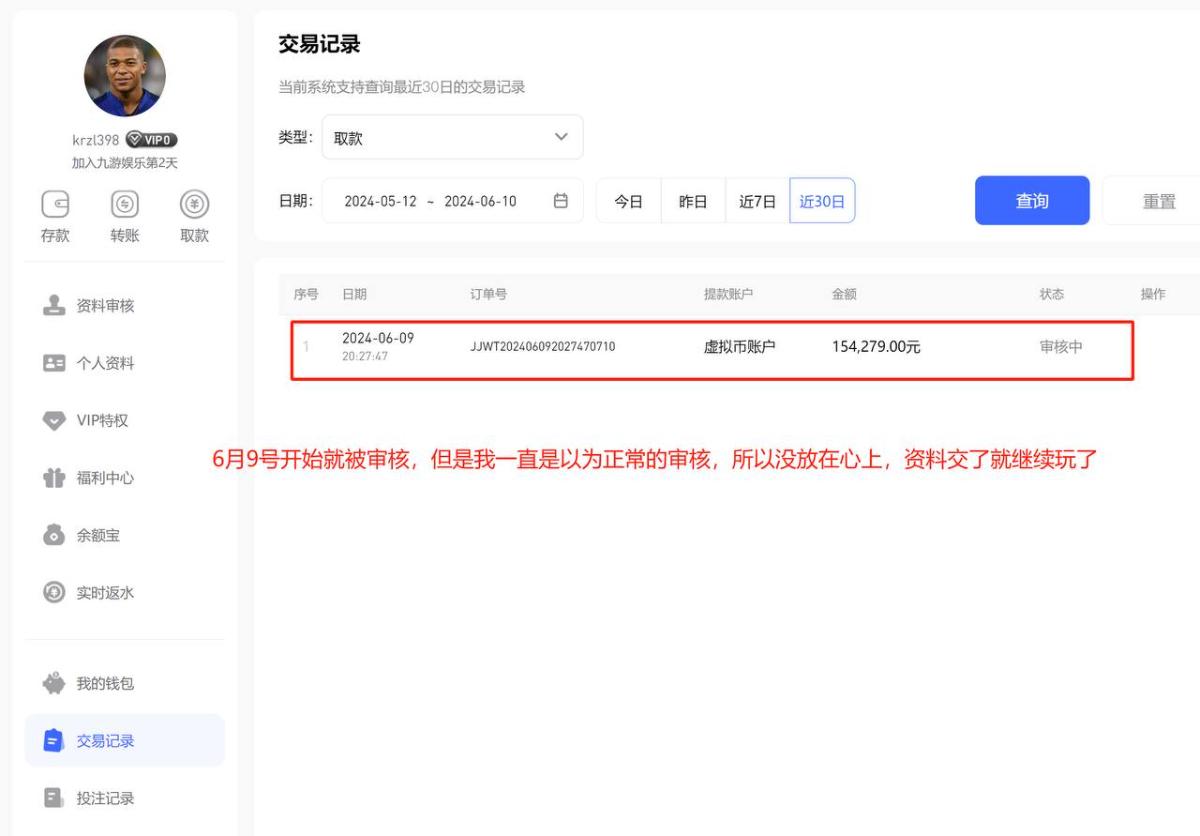Viewport: 1200px width, 836px height.
Task: Select the 昨日 date filter
Action: click(693, 201)
